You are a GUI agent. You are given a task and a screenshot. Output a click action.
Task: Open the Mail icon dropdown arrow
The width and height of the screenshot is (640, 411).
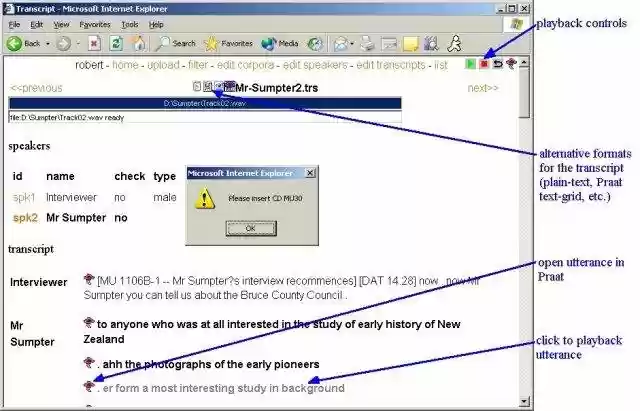pyautogui.click(x=352, y=44)
